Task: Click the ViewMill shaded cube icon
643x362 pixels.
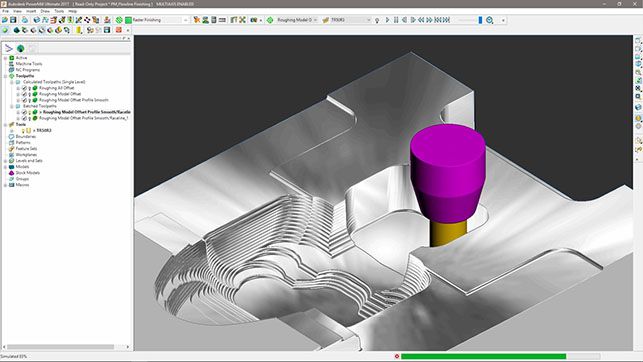Action: coord(16,30)
